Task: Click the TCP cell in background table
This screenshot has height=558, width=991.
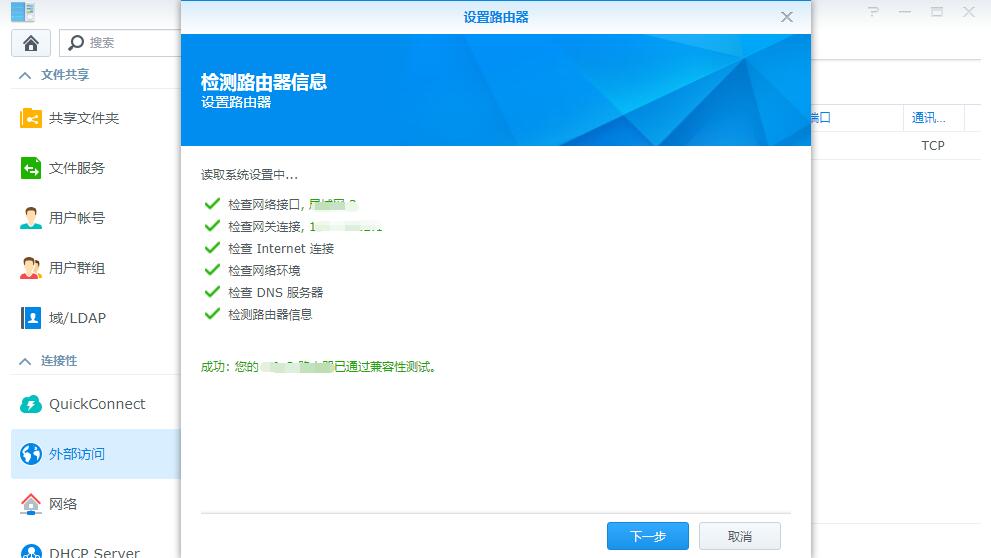Action: [x=933, y=145]
